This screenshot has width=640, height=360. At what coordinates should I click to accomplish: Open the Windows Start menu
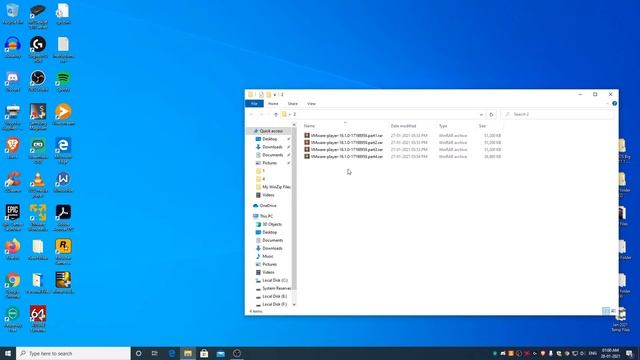(x=8, y=353)
